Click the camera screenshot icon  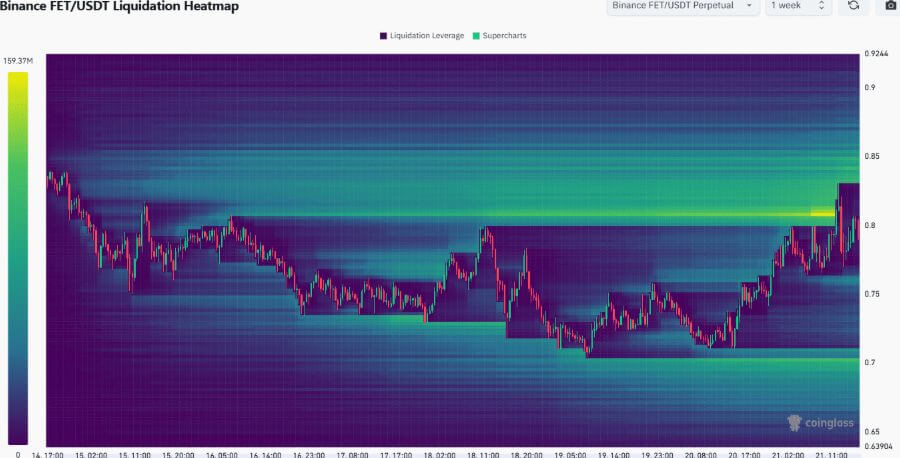coord(889,6)
